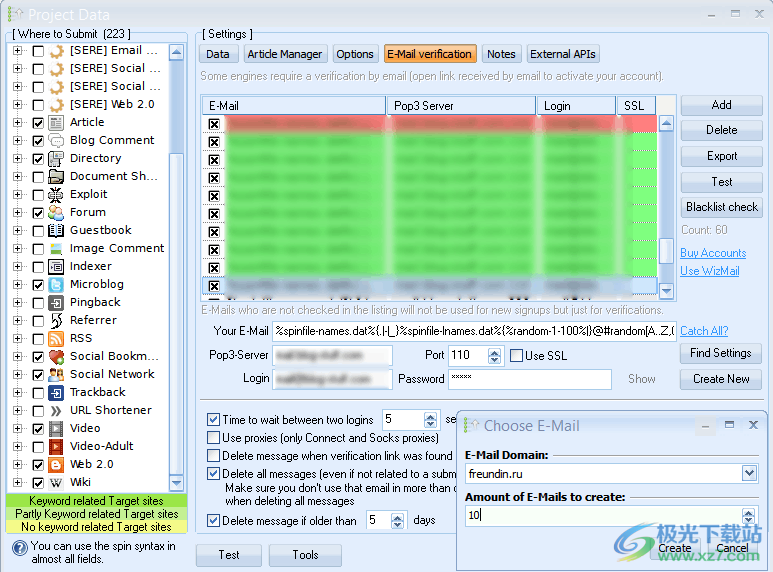Toggle Time to wait between two logins

click(x=213, y=420)
